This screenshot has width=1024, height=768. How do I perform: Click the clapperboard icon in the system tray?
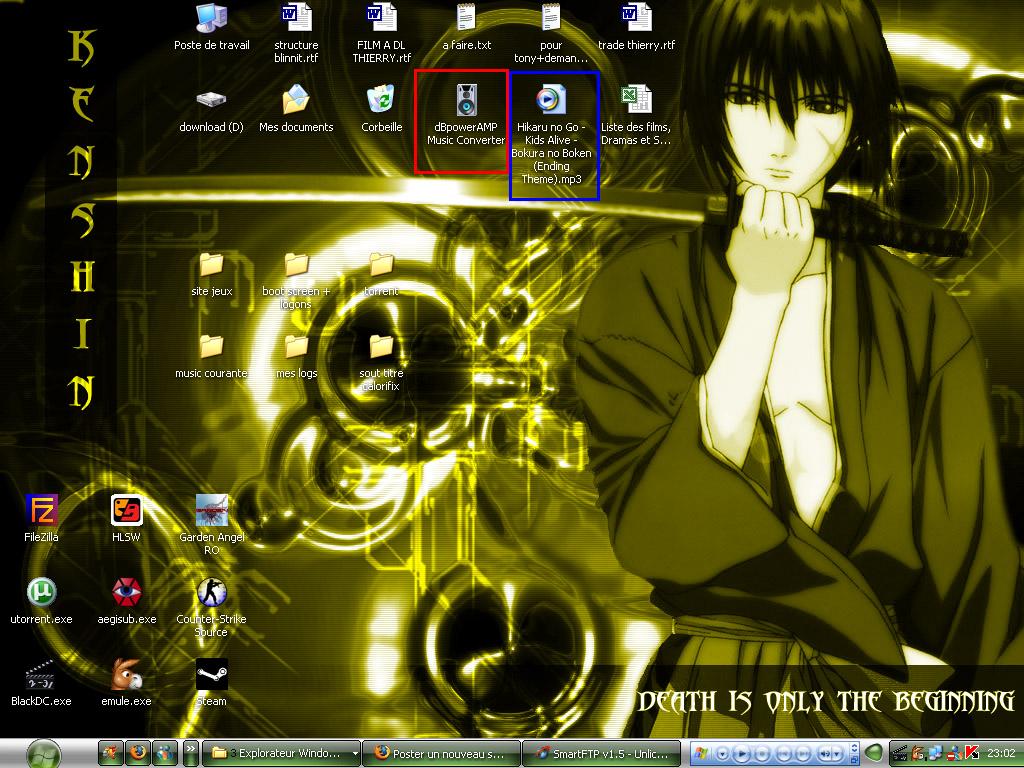pyautogui.click(x=899, y=753)
